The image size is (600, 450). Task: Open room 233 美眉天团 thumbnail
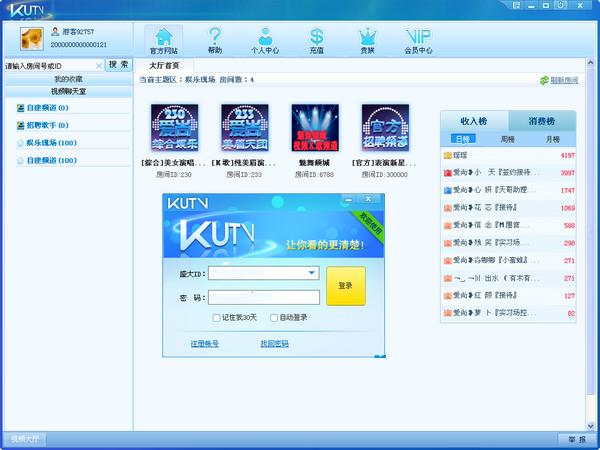pyautogui.click(x=245, y=127)
